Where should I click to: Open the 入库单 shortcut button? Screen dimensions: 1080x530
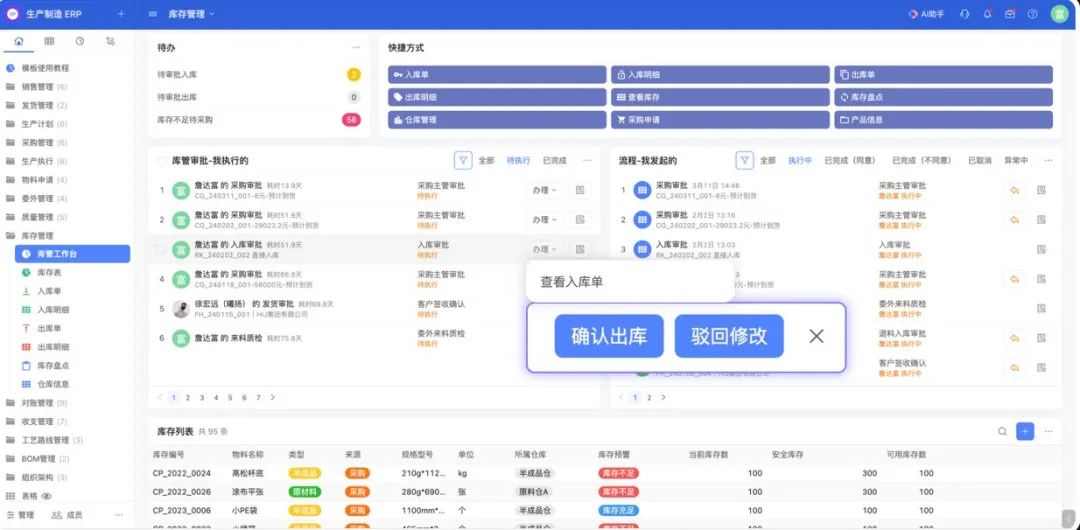497,74
